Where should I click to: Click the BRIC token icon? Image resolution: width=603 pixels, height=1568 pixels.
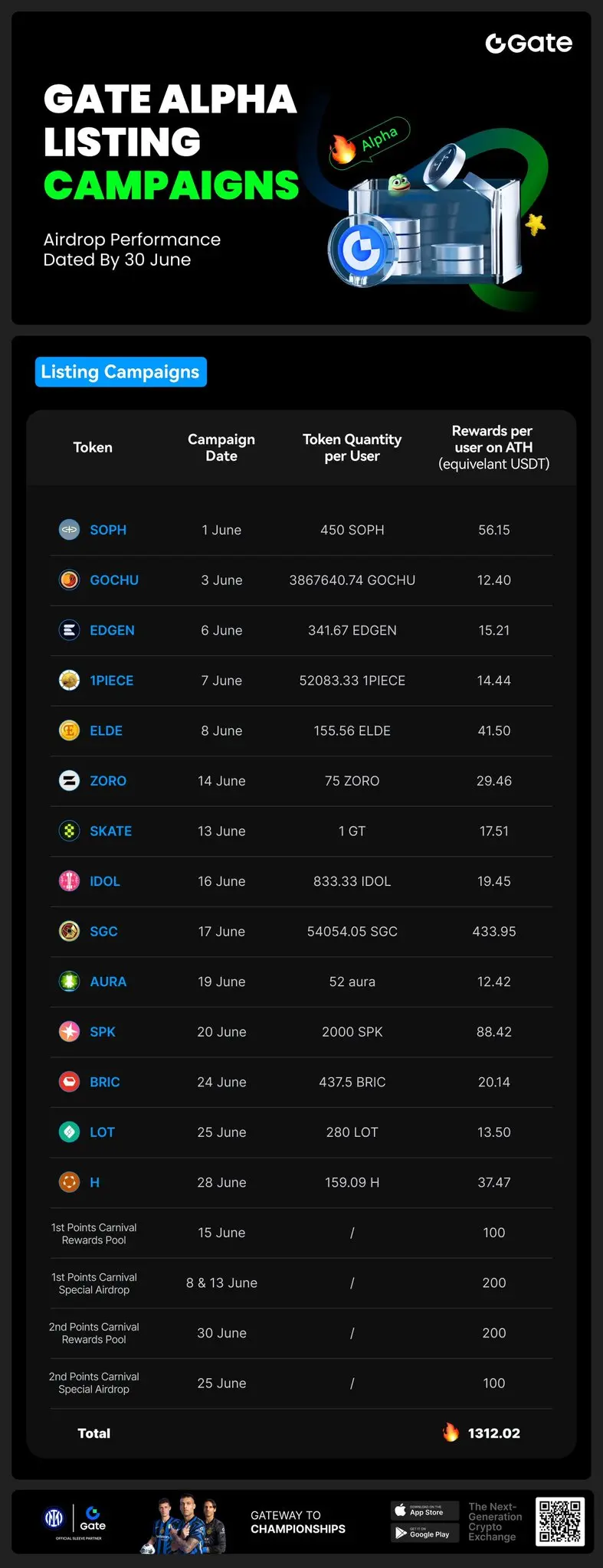click(70, 1082)
